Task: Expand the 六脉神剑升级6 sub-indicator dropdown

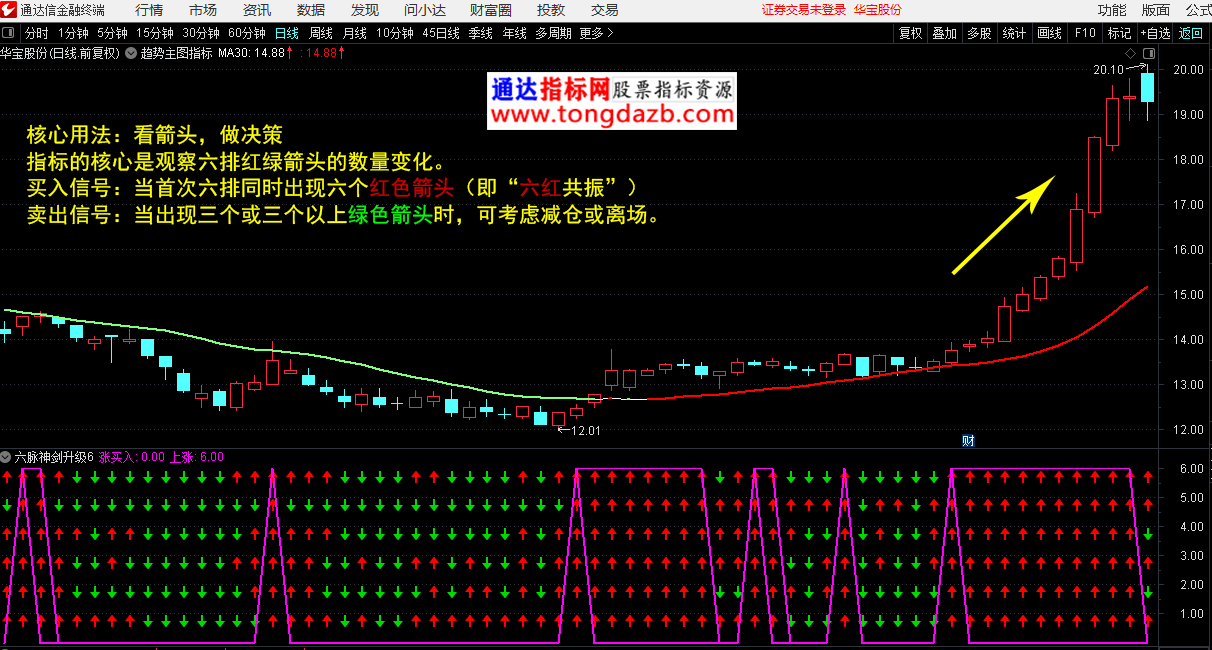Action: tap(7, 456)
